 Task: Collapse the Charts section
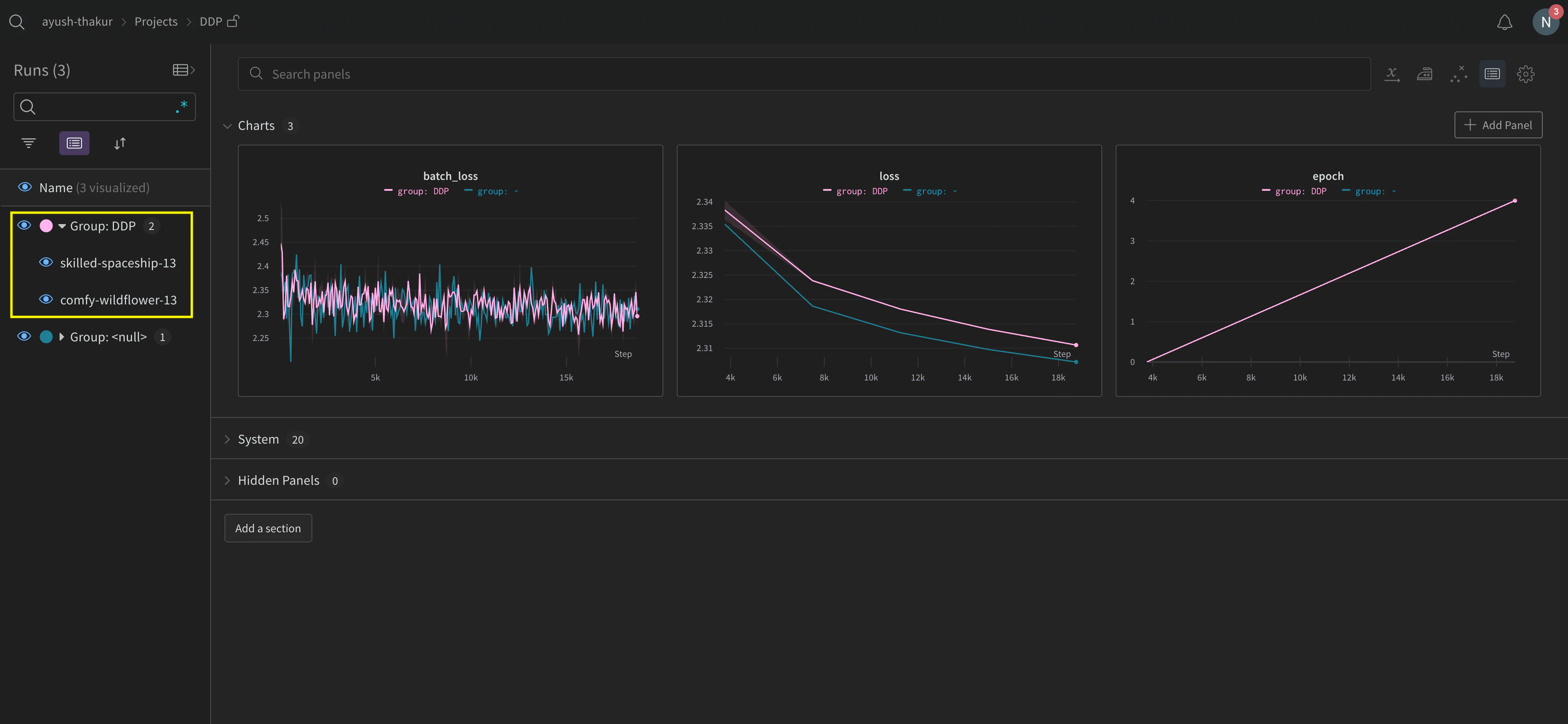coord(228,125)
